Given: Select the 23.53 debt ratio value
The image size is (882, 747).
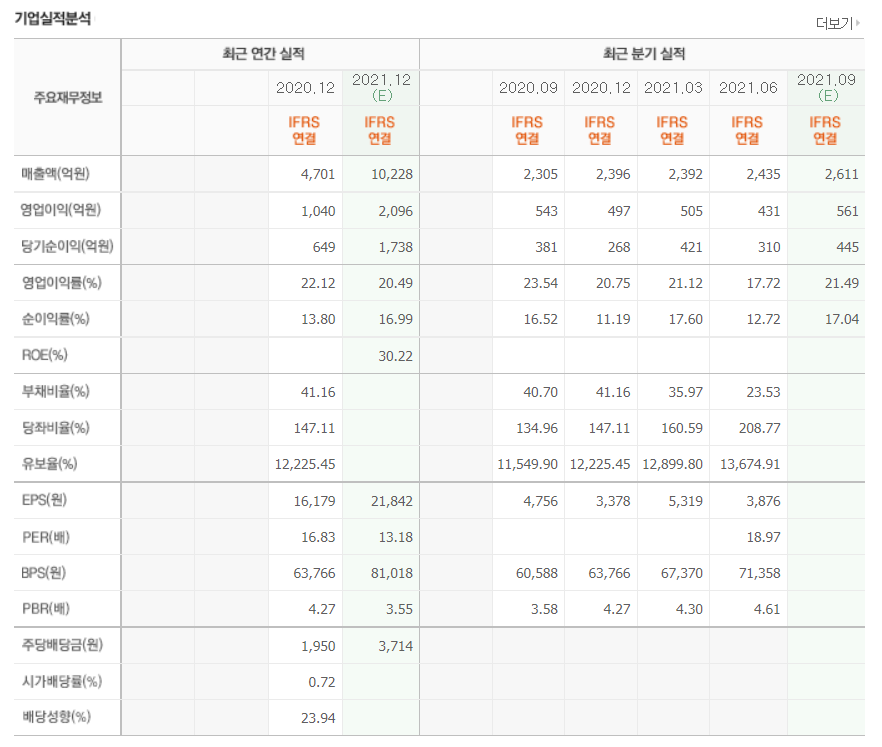Looking at the screenshot, I should (x=763, y=392).
